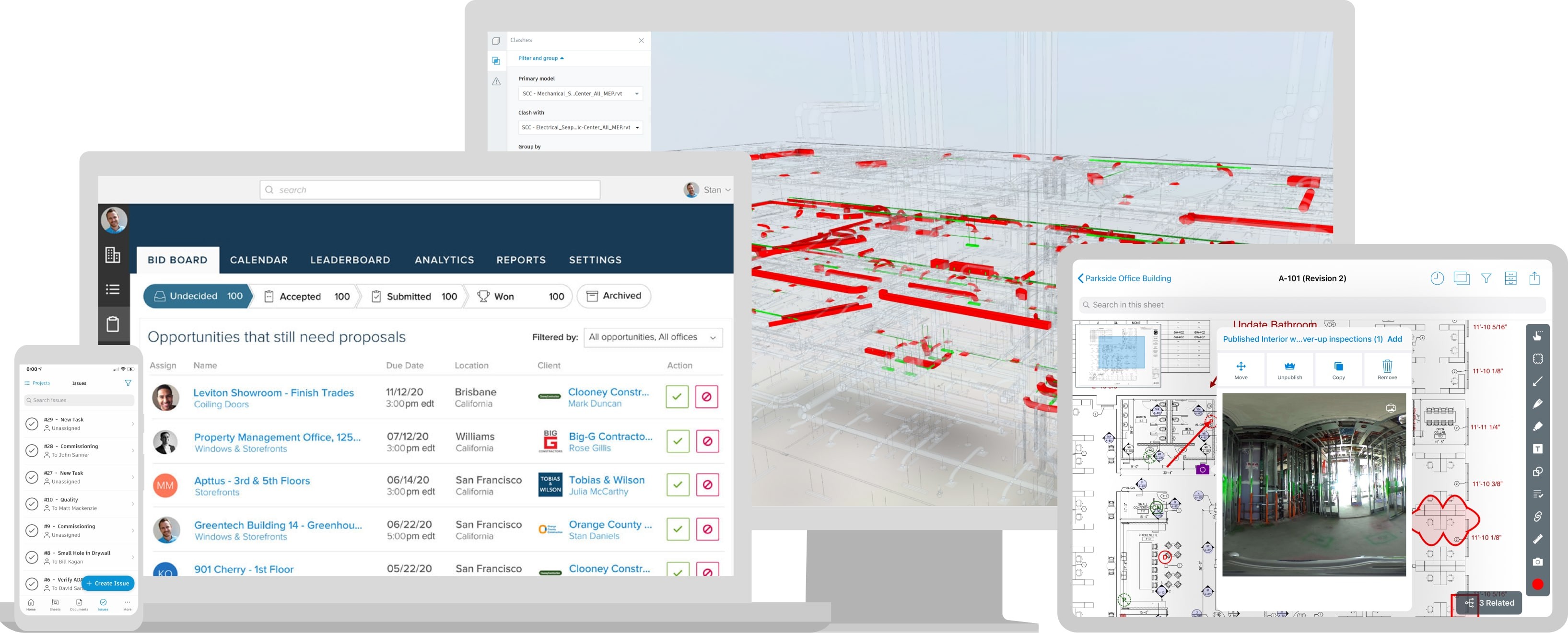Open the 'All opportunities, All offices' filter dropdown

(651, 337)
